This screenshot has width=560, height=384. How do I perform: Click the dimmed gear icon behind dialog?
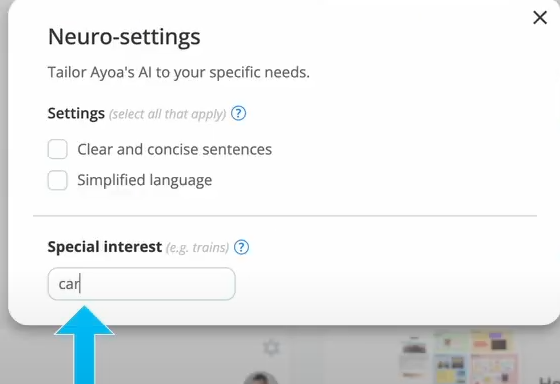[271, 347]
